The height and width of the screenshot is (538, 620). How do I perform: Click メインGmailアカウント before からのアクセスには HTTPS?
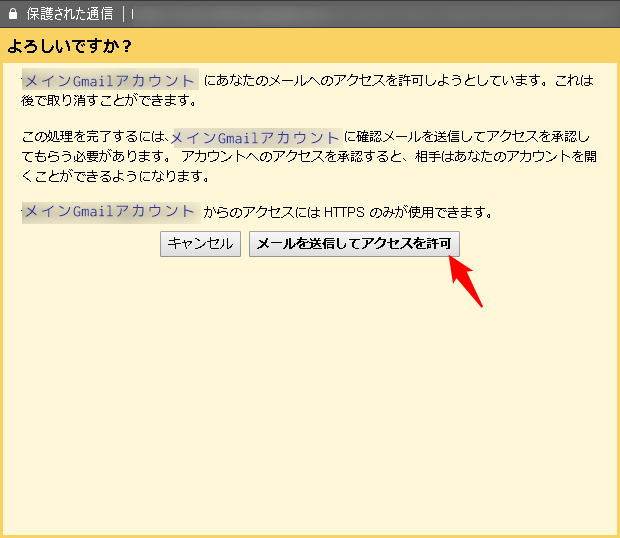(x=111, y=212)
